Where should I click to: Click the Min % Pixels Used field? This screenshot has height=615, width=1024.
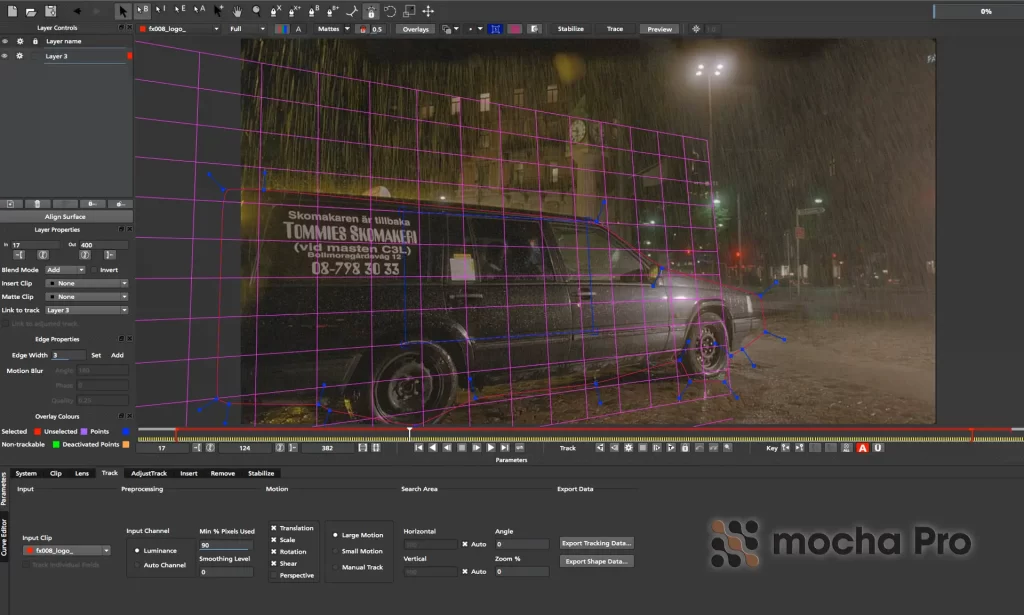(225, 545)
